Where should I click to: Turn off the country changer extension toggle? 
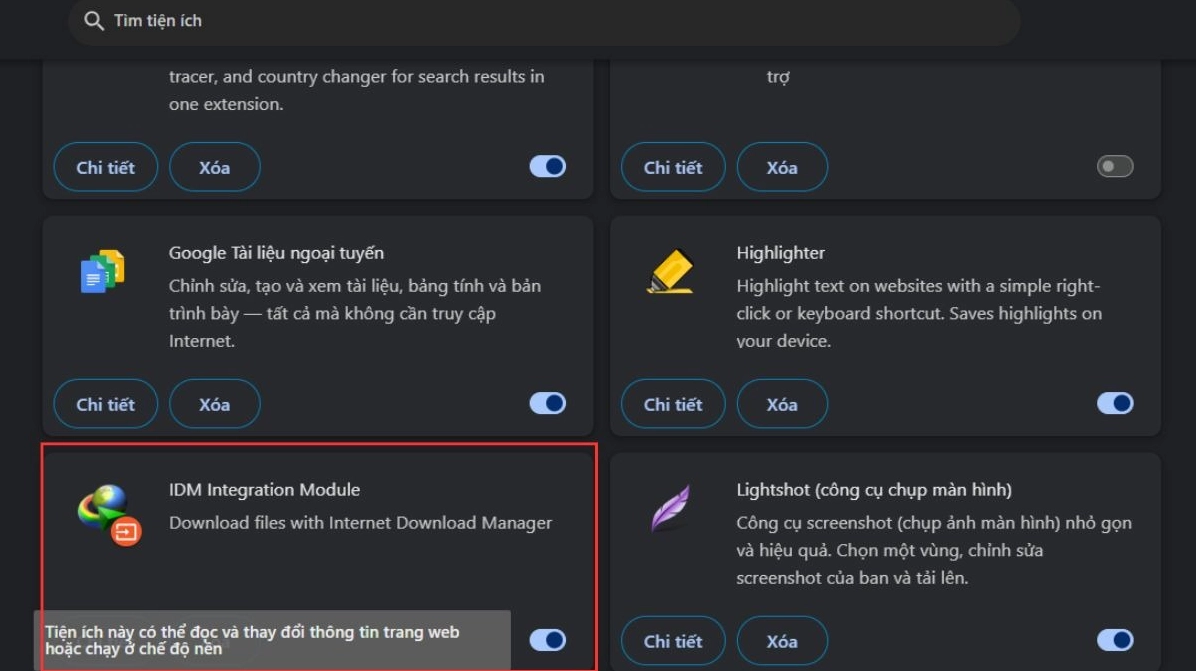[548, 167]
